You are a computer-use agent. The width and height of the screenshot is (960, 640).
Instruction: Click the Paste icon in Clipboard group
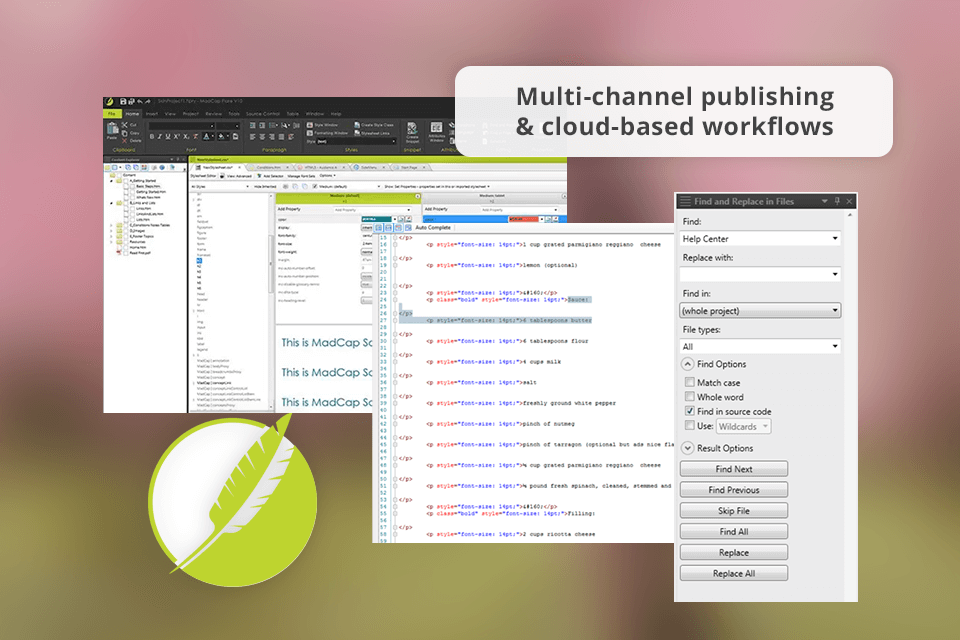coord(113,127)
